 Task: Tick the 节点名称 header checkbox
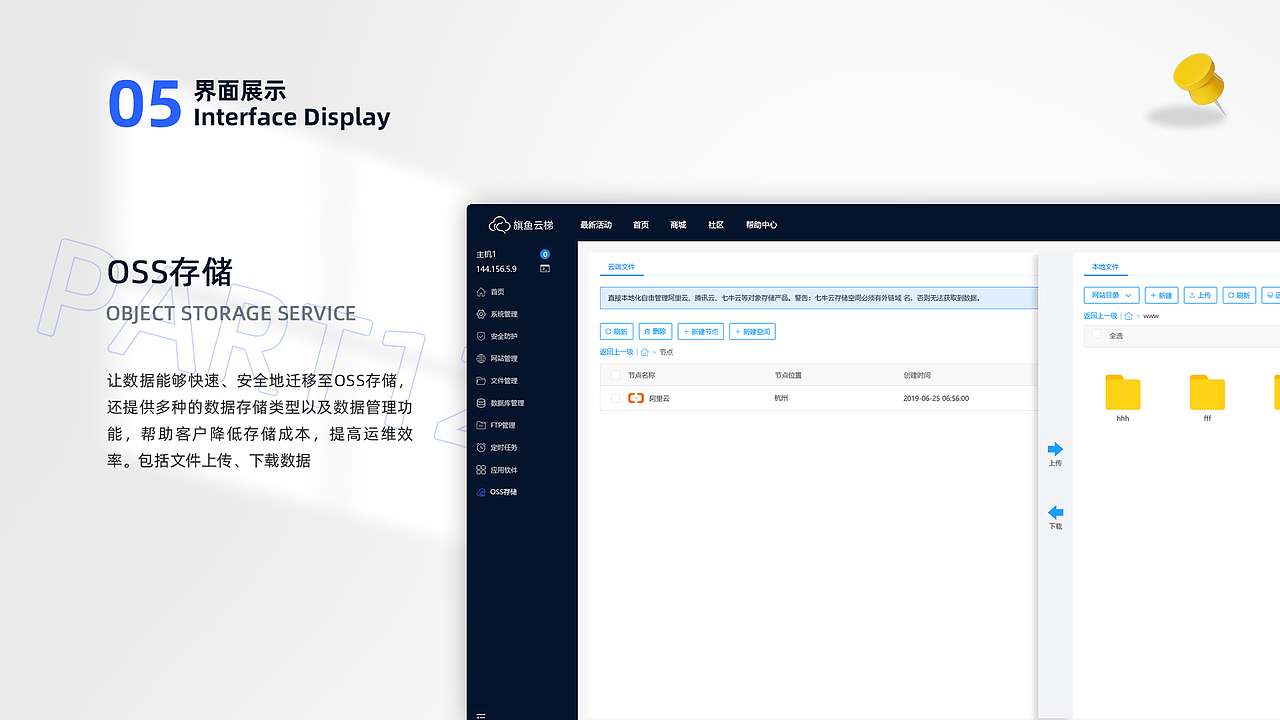pos(615,375)
